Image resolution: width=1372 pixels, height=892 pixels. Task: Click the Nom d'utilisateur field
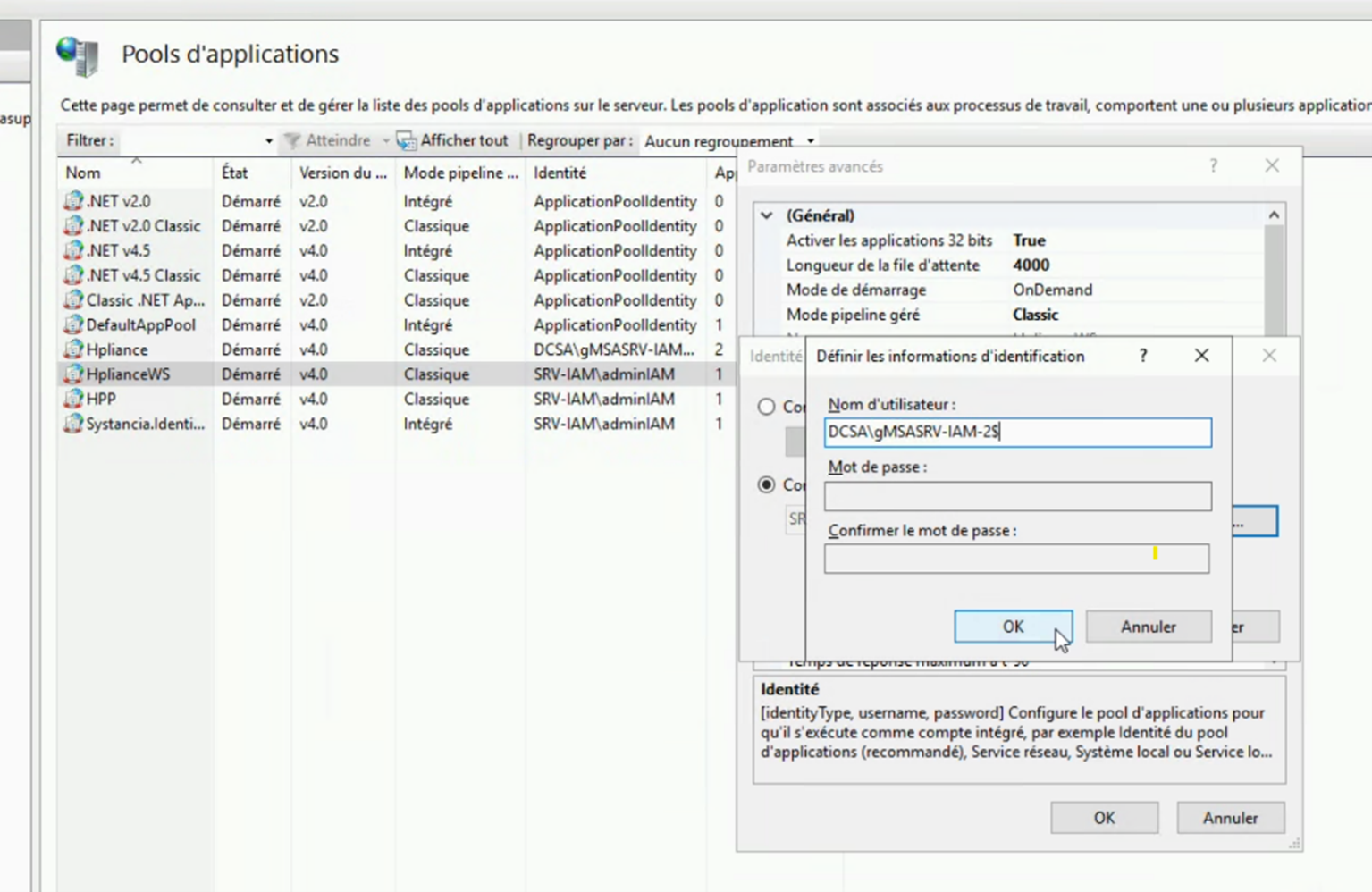click(1018, 433)
